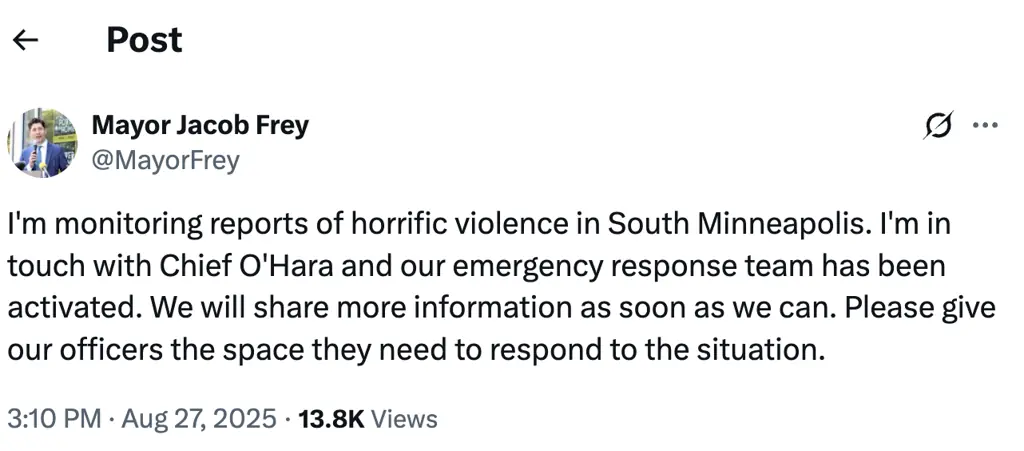This screenshot has height=451, width=1024.
Task: Click the "Views" label
Action: tap(404, 418)
